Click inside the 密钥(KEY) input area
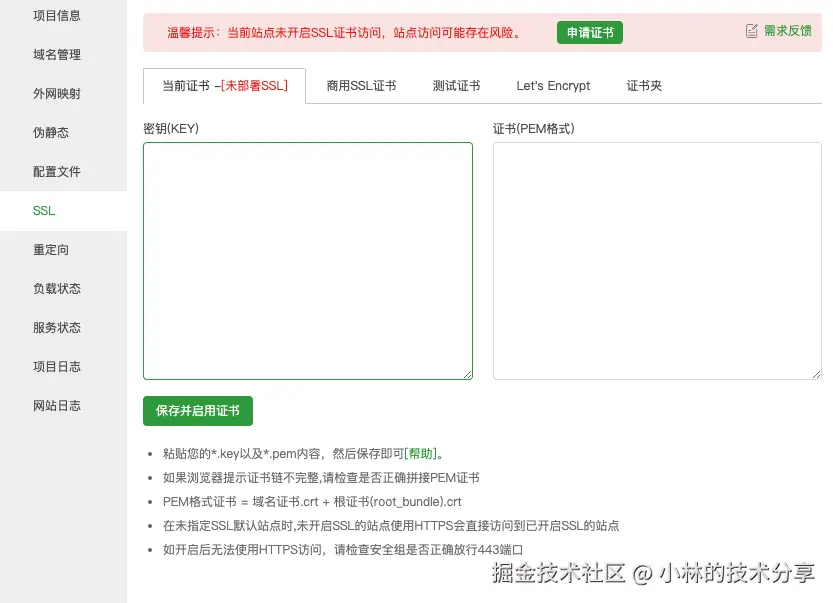This screenshot has width=833, height=603. [x=308, y=260]
